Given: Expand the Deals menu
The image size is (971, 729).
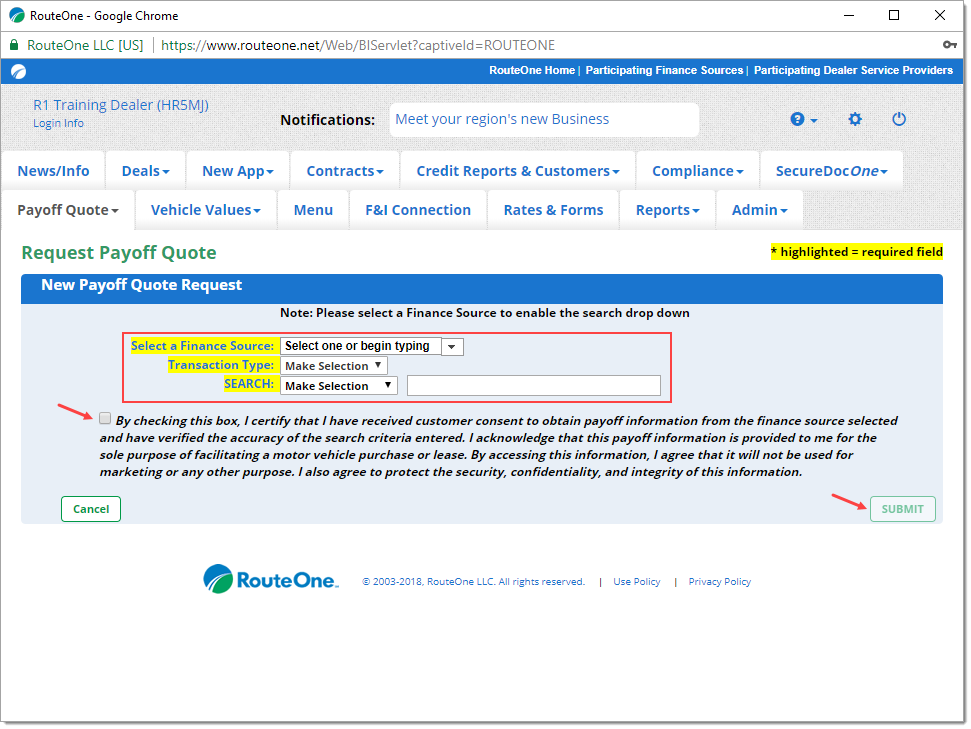Looking at the screenshot, I should click(146, 171).
